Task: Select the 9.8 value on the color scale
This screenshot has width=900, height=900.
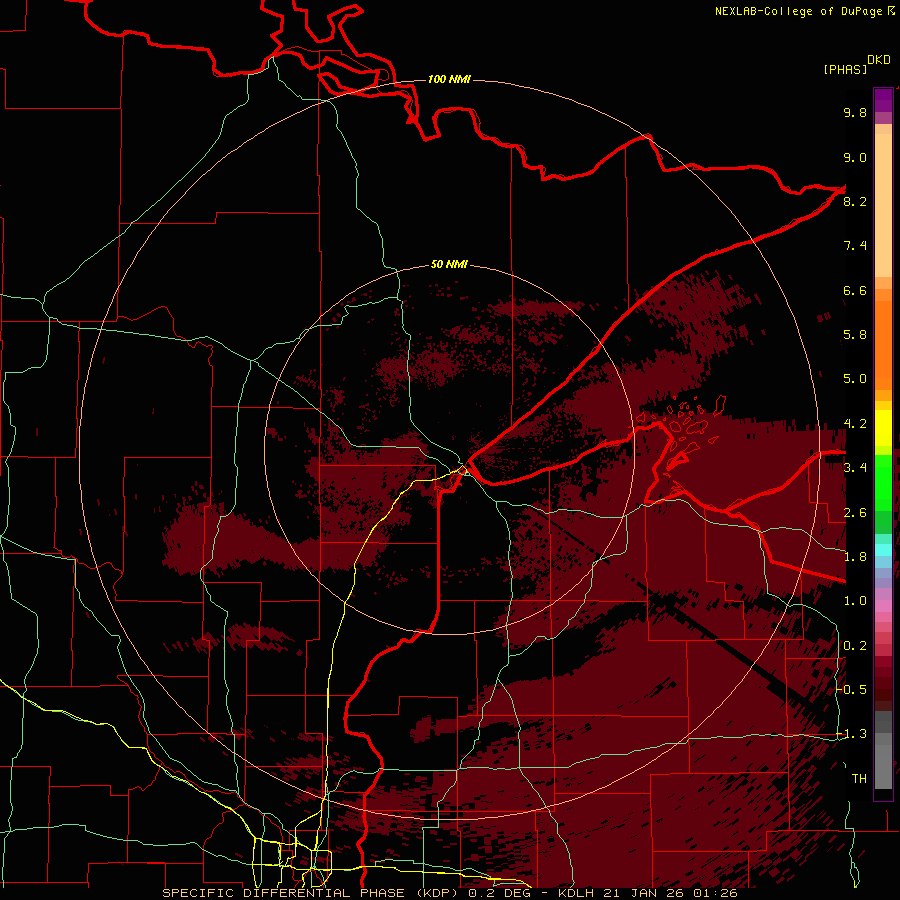Action: pyautogui.click(x=855, y=112)
